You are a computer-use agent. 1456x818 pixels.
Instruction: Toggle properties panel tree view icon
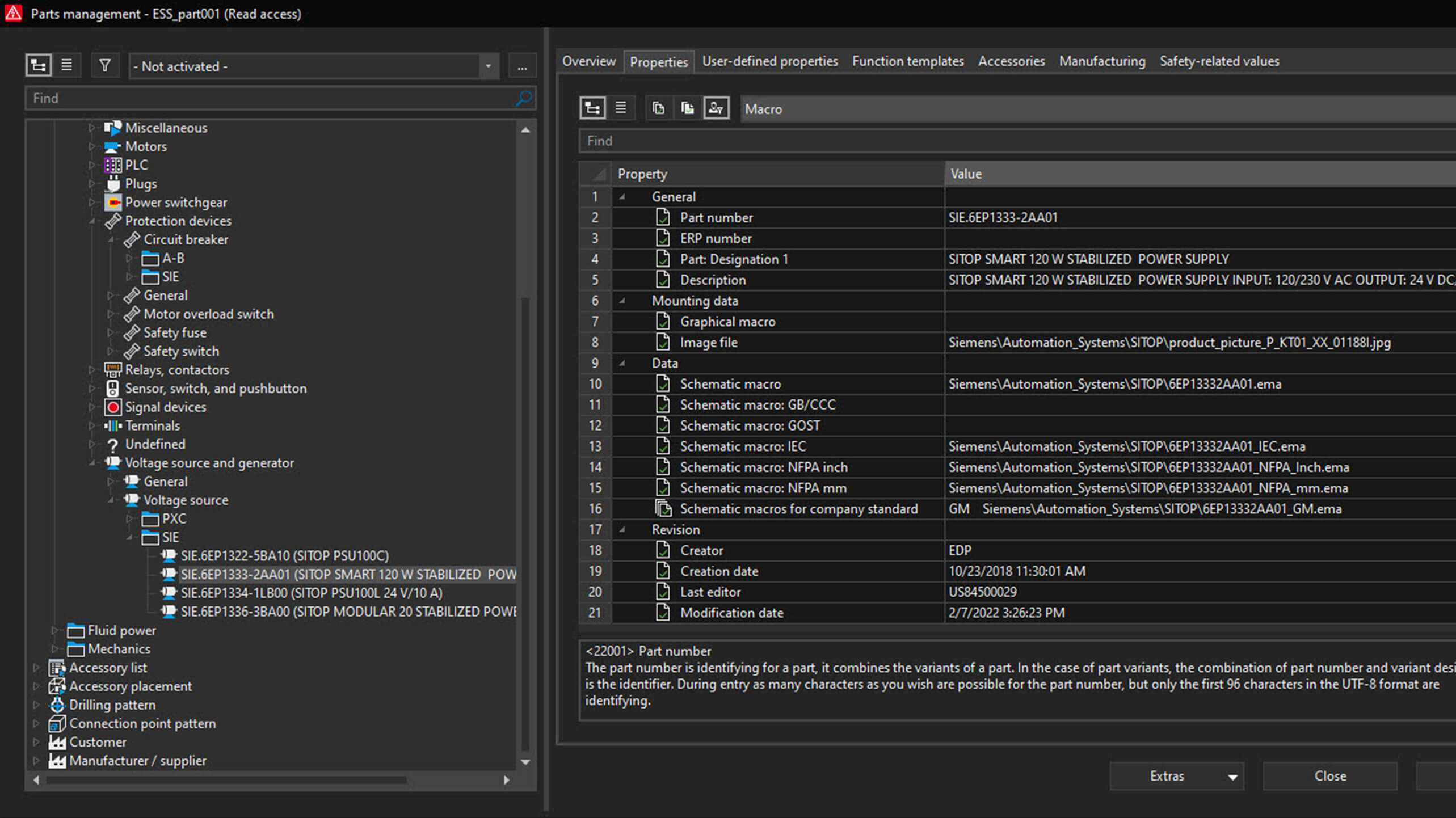coord(592,108)
